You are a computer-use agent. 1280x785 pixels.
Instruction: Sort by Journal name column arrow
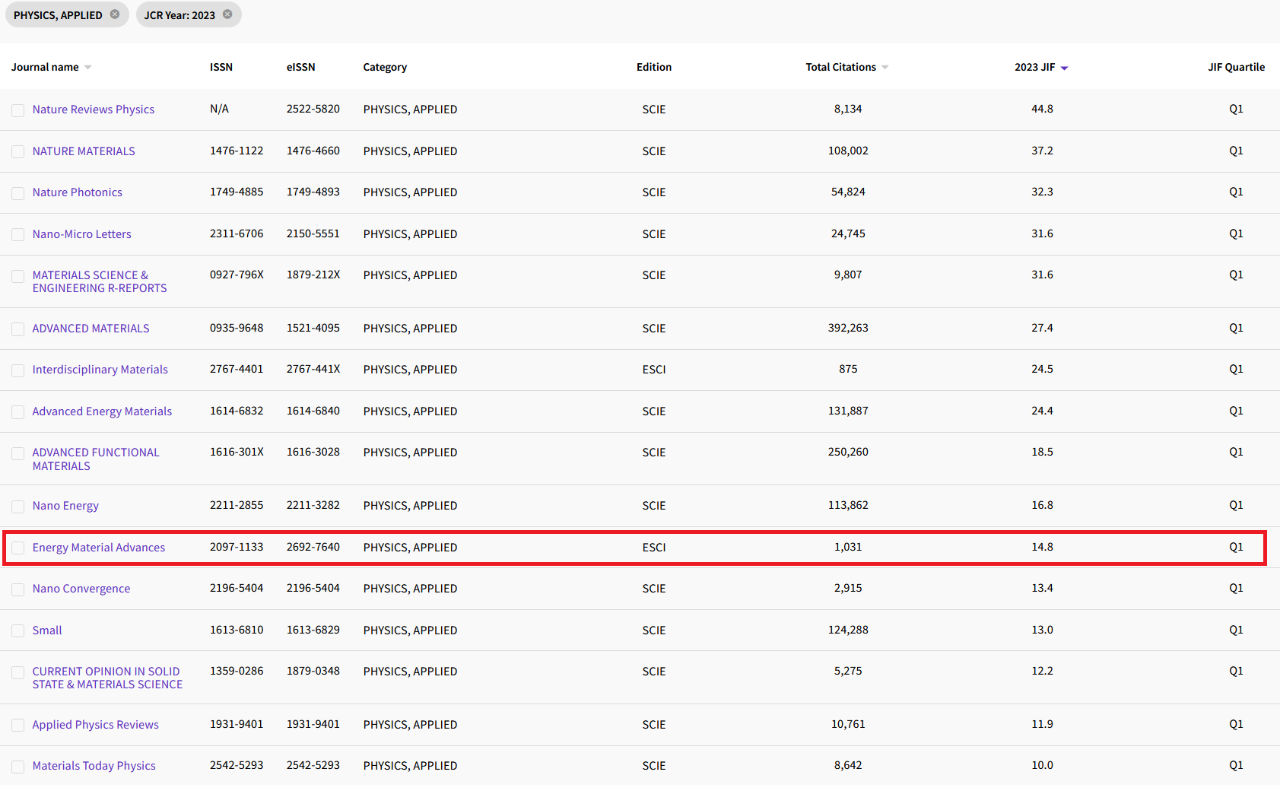coord(88,68)
